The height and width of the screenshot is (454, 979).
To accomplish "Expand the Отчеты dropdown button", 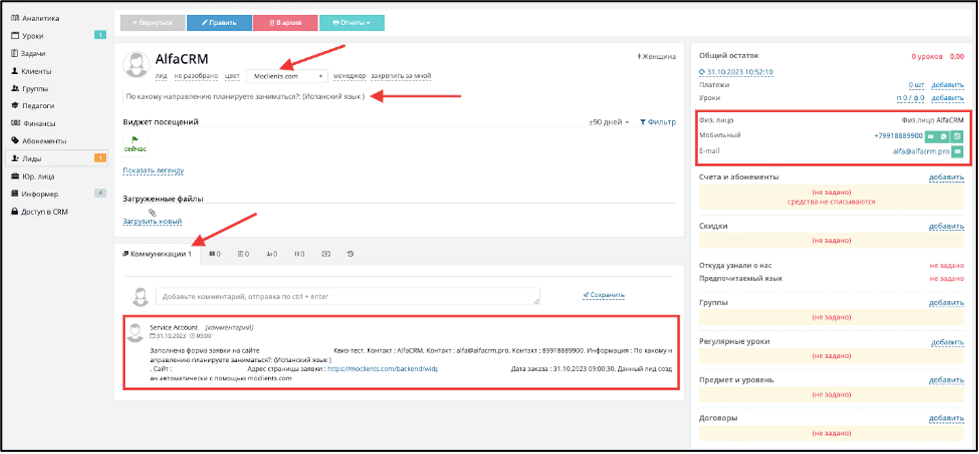I will click(x=352, y=22).
